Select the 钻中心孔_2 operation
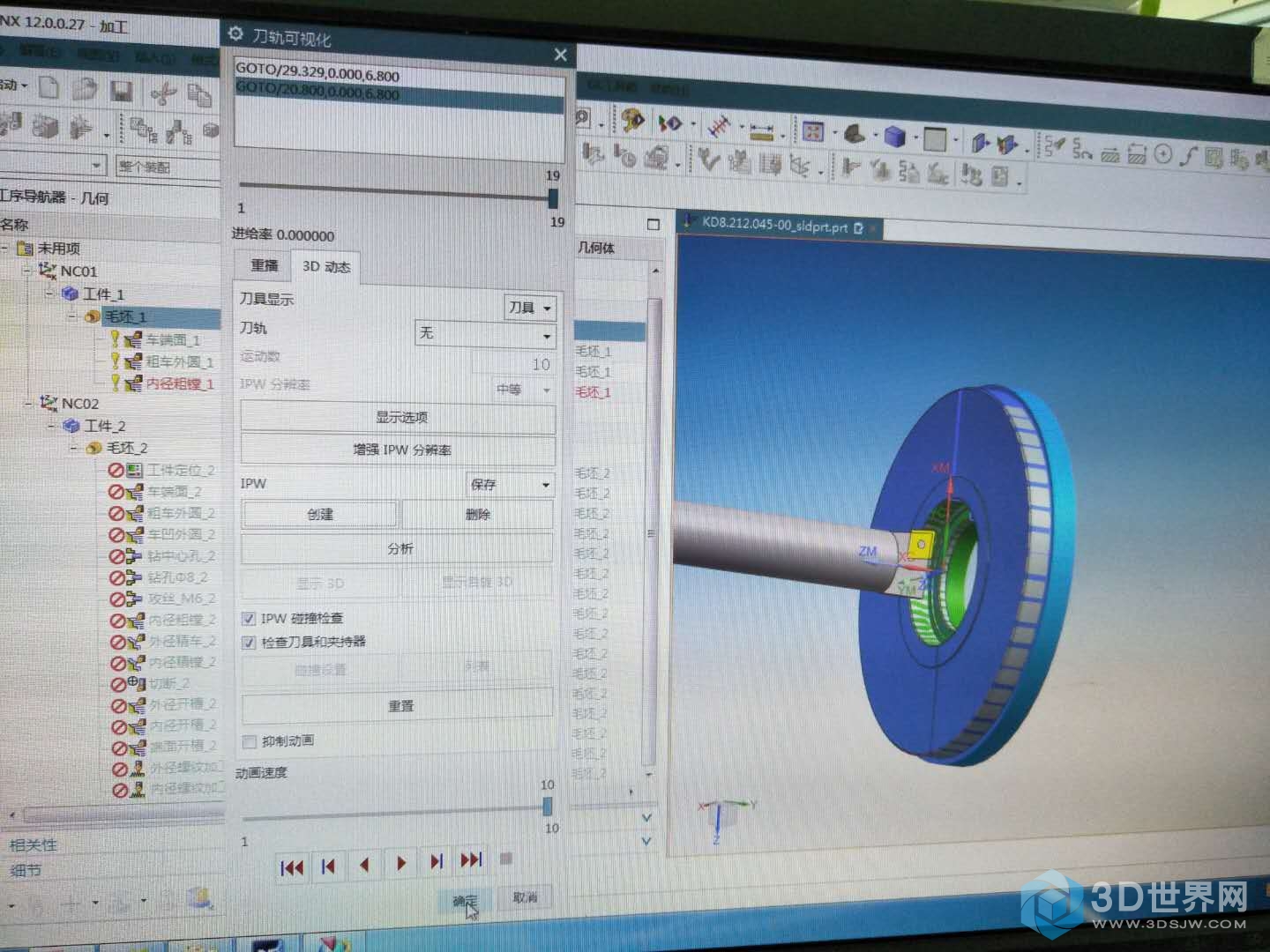The height and width of the screenshot is (952, 1270). (x=181, y=555)
